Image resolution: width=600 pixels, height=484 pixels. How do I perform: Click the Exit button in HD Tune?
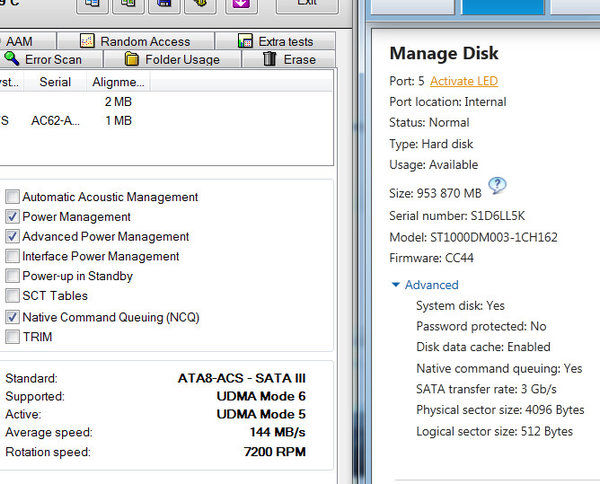click(x=307, y=5)
